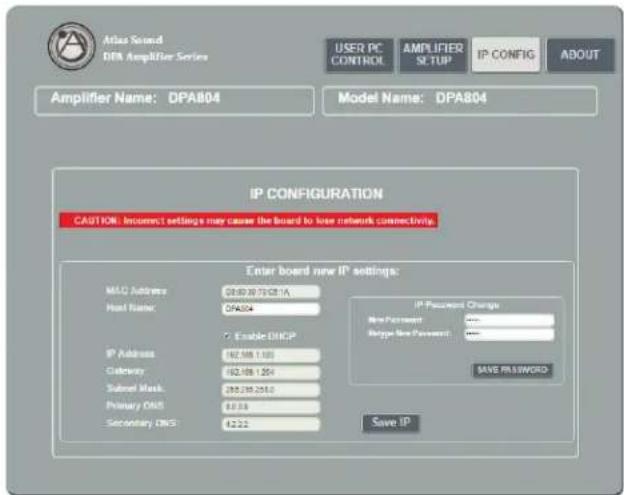Click the 'Atlas Sound' brand text
The width and height of the screenshot is (624, 495).
click(x=133, y=40)
